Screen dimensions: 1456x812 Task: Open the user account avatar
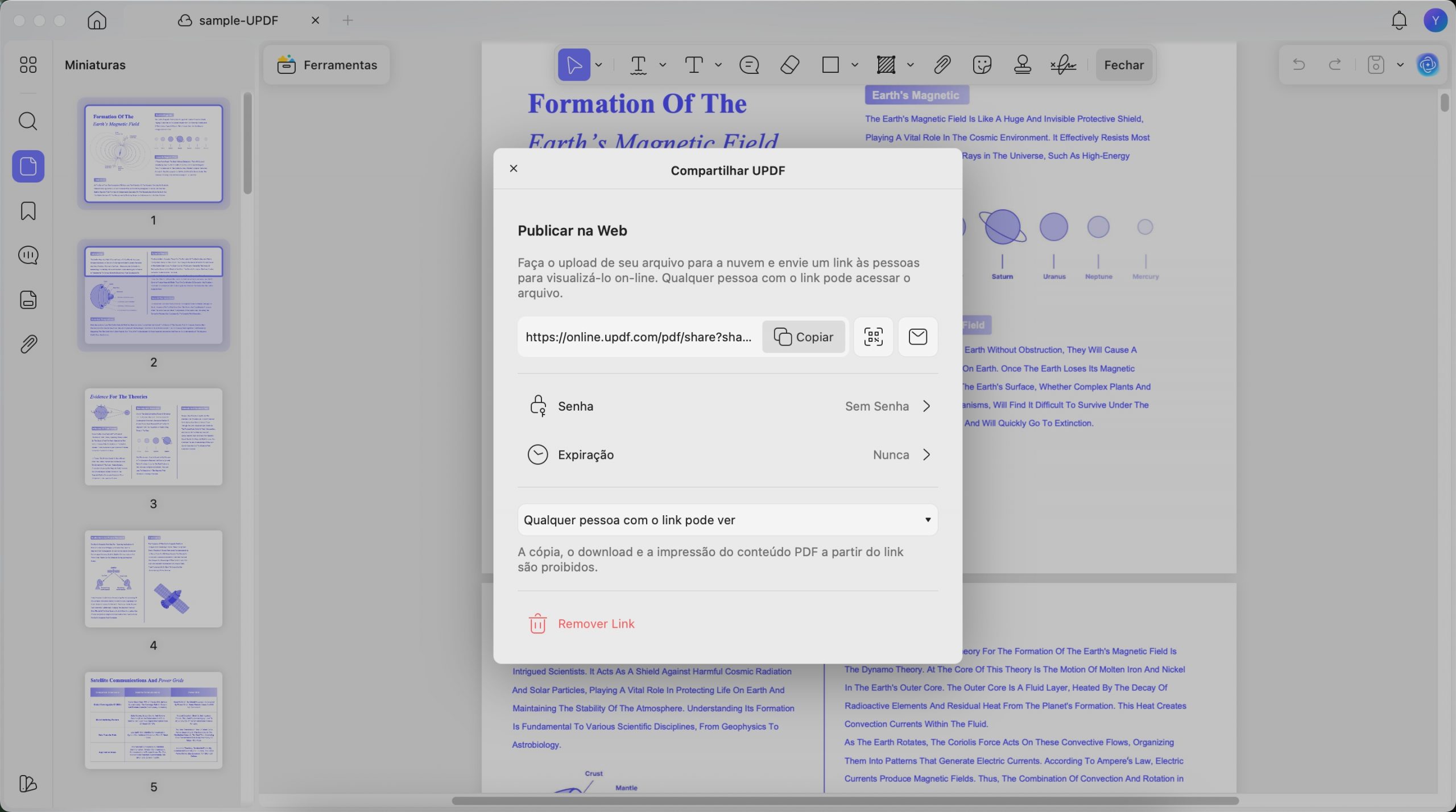click(x=1435, y=20)
